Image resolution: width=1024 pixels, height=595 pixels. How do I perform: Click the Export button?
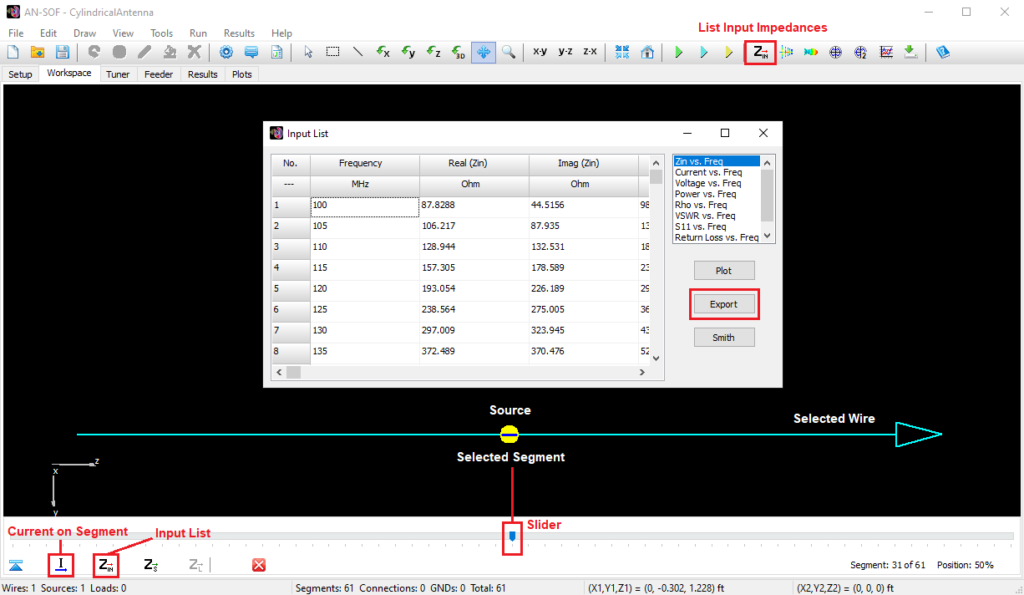pos(724,304)
